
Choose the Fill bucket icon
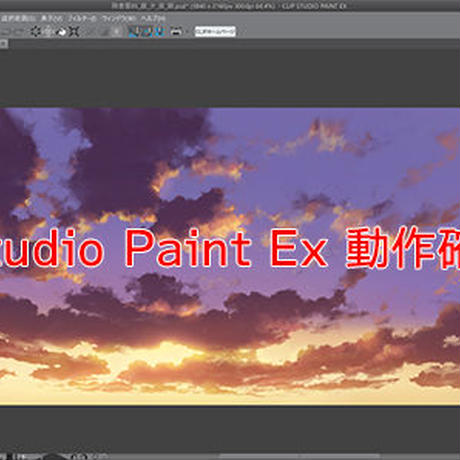61,32
